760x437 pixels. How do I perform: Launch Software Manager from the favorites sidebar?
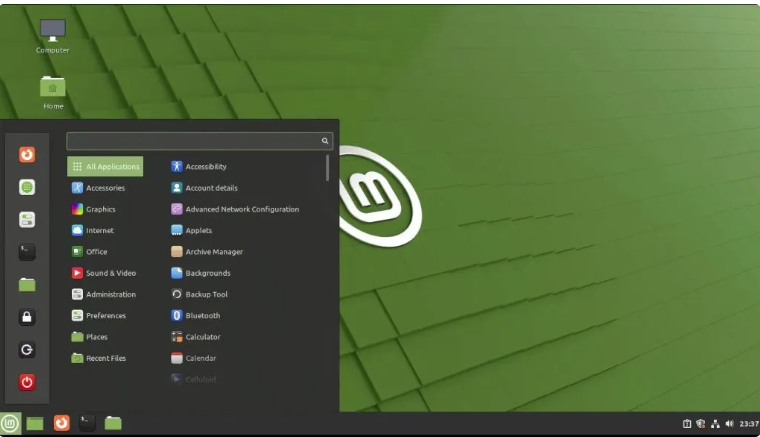[x=27, y=187]
